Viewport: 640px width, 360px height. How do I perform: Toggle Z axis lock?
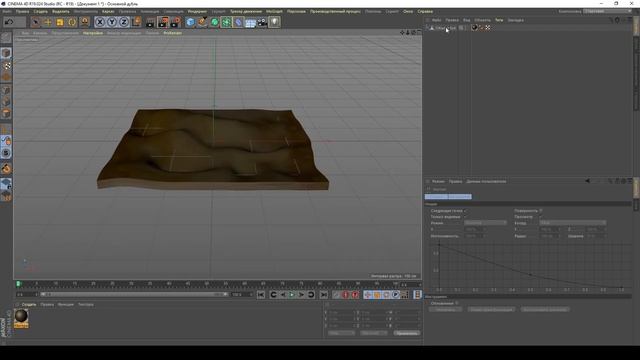tap(124, 22)
